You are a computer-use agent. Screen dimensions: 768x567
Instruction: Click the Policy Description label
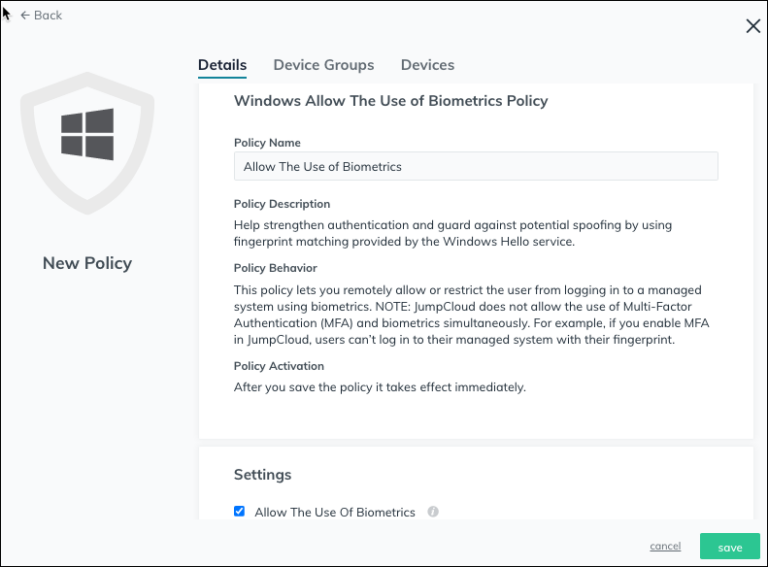click(282, 204)
